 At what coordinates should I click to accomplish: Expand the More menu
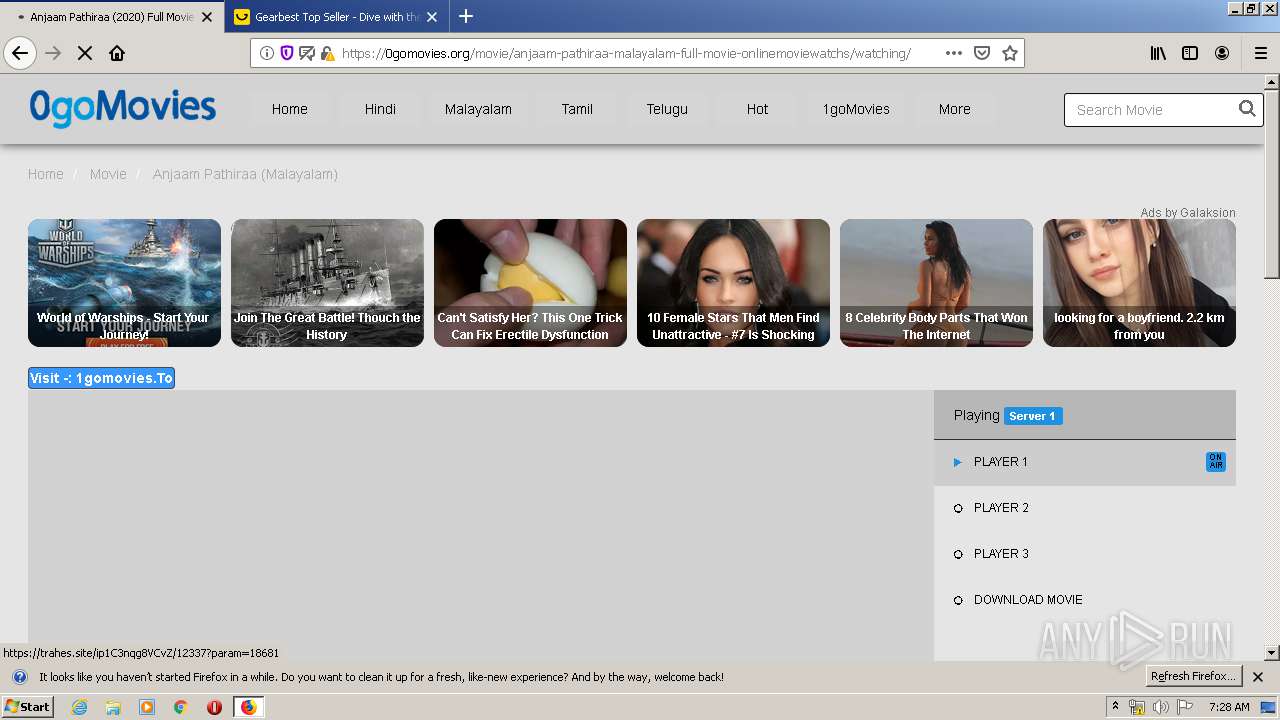(x=954, y=109)
